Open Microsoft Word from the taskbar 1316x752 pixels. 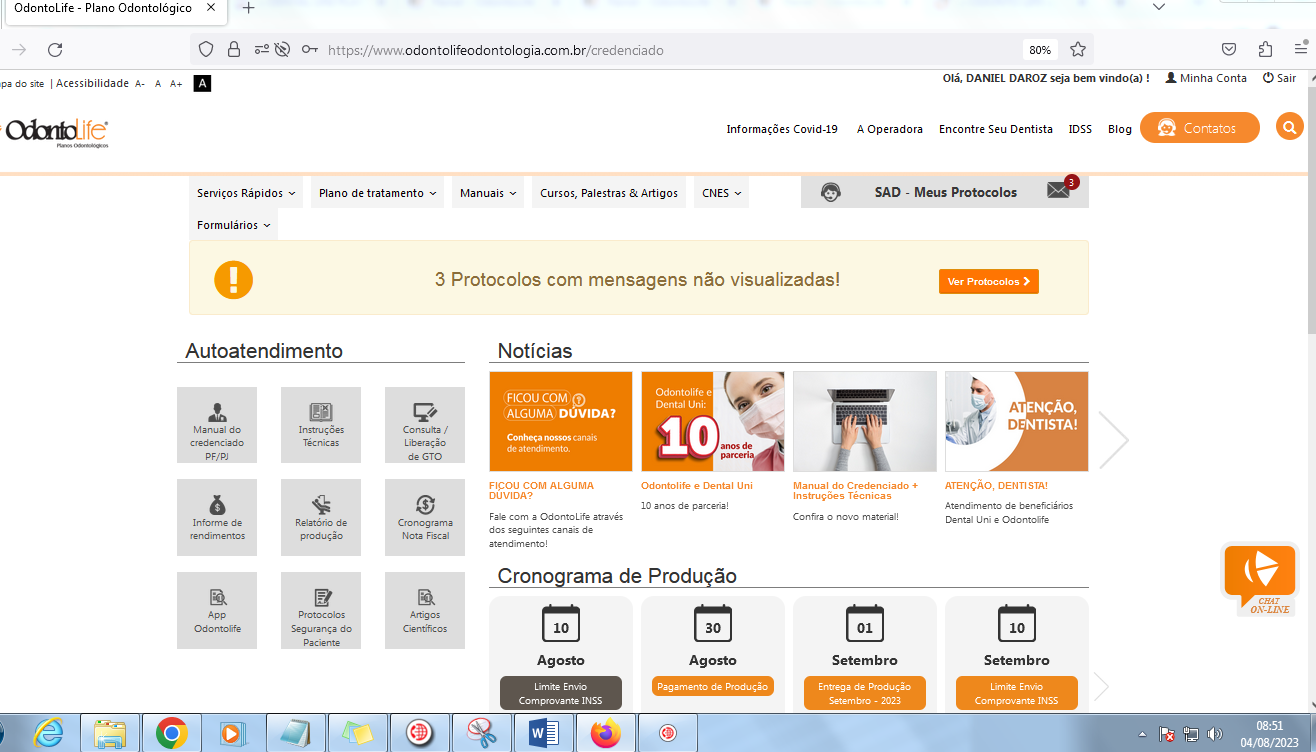(544, 734)
